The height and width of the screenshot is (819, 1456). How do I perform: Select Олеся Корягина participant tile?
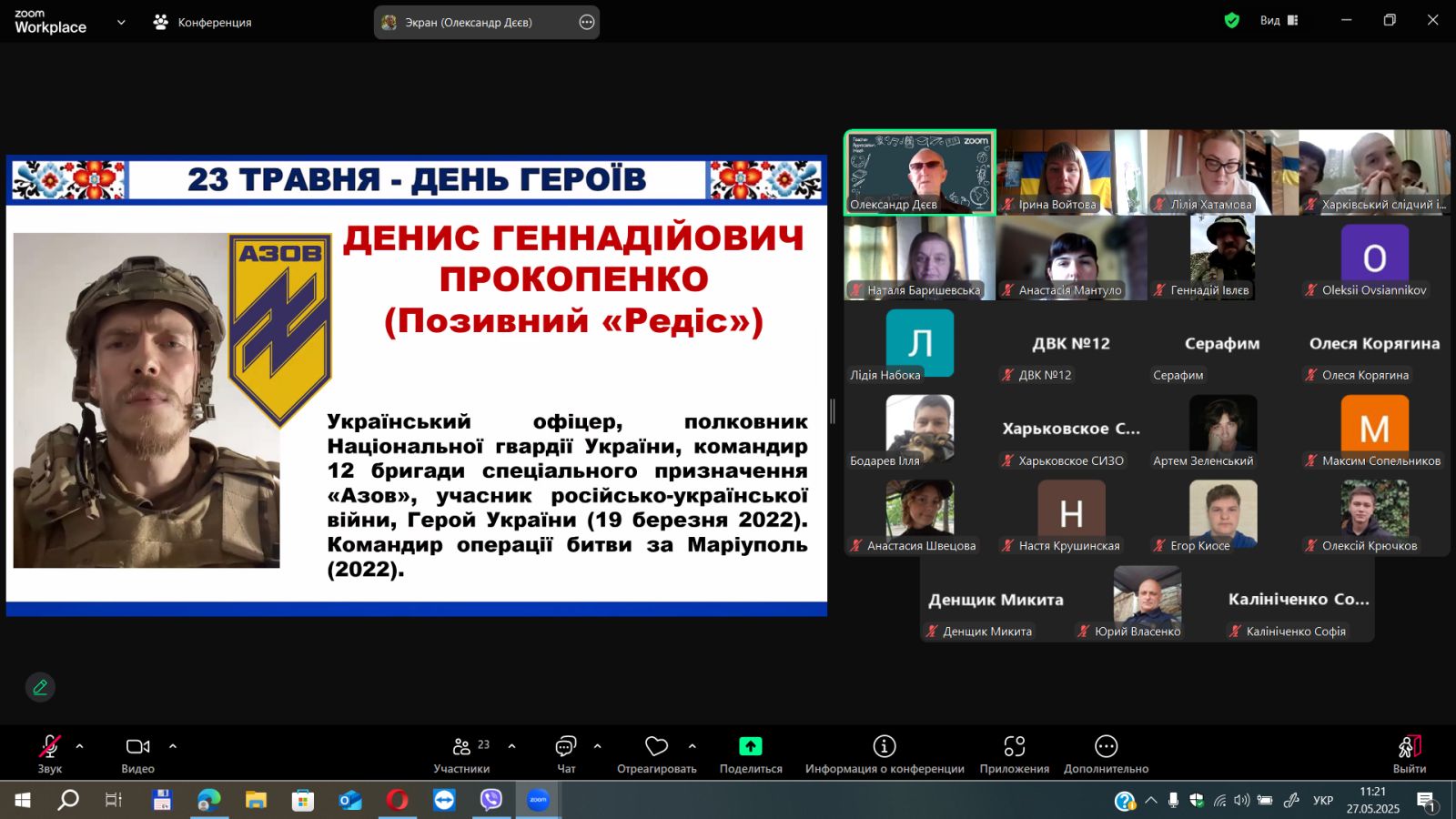(1374, 344)
